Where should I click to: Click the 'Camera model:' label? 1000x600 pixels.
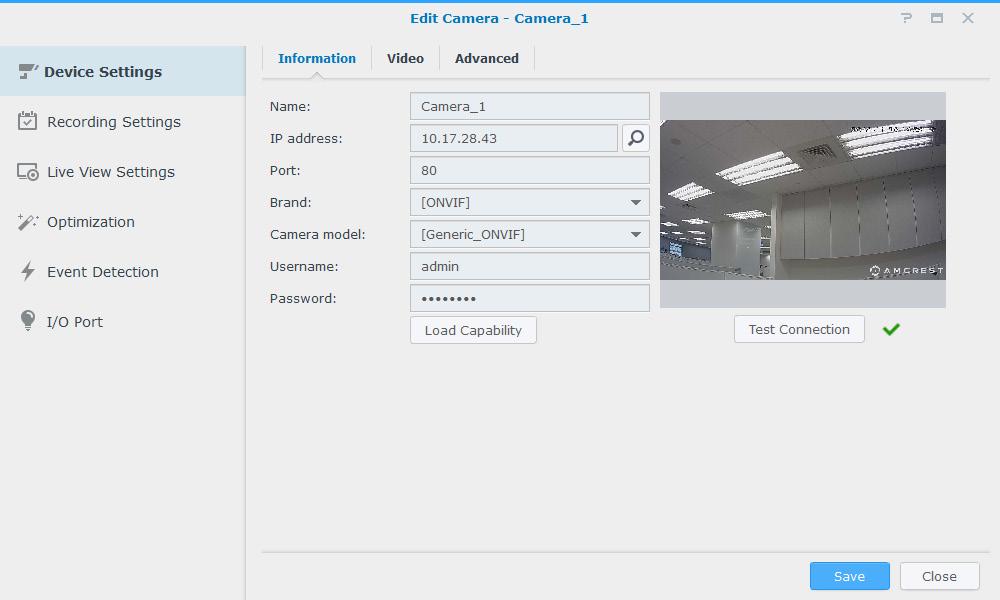click(x=318, y=235)
